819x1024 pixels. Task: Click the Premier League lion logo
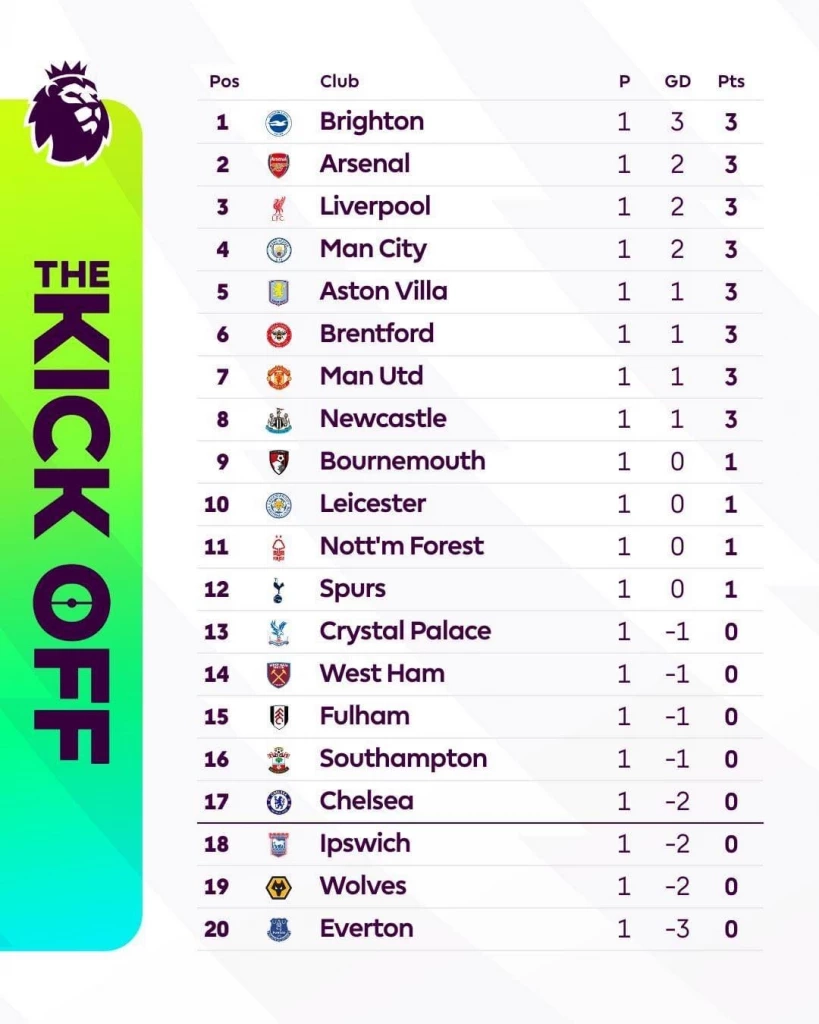tap(68, 113)
